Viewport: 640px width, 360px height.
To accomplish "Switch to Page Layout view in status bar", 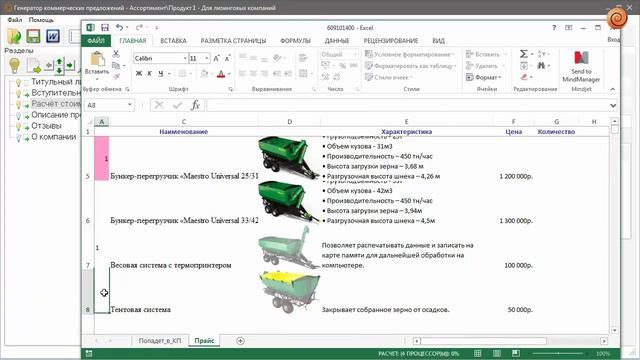I will pyautogui.click(x=497, y=353).
